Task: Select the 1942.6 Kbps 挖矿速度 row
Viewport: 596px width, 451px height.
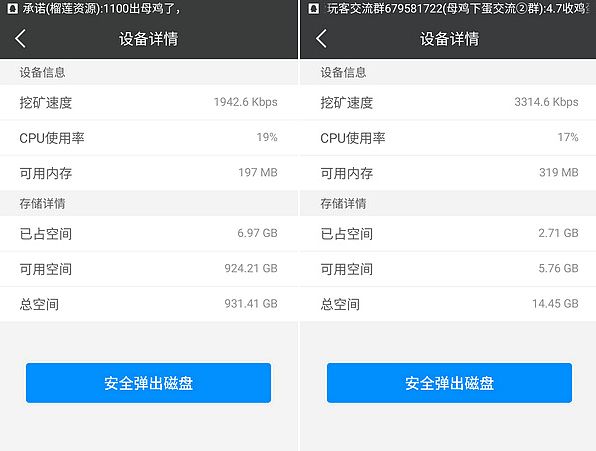Action: [149, 102]
